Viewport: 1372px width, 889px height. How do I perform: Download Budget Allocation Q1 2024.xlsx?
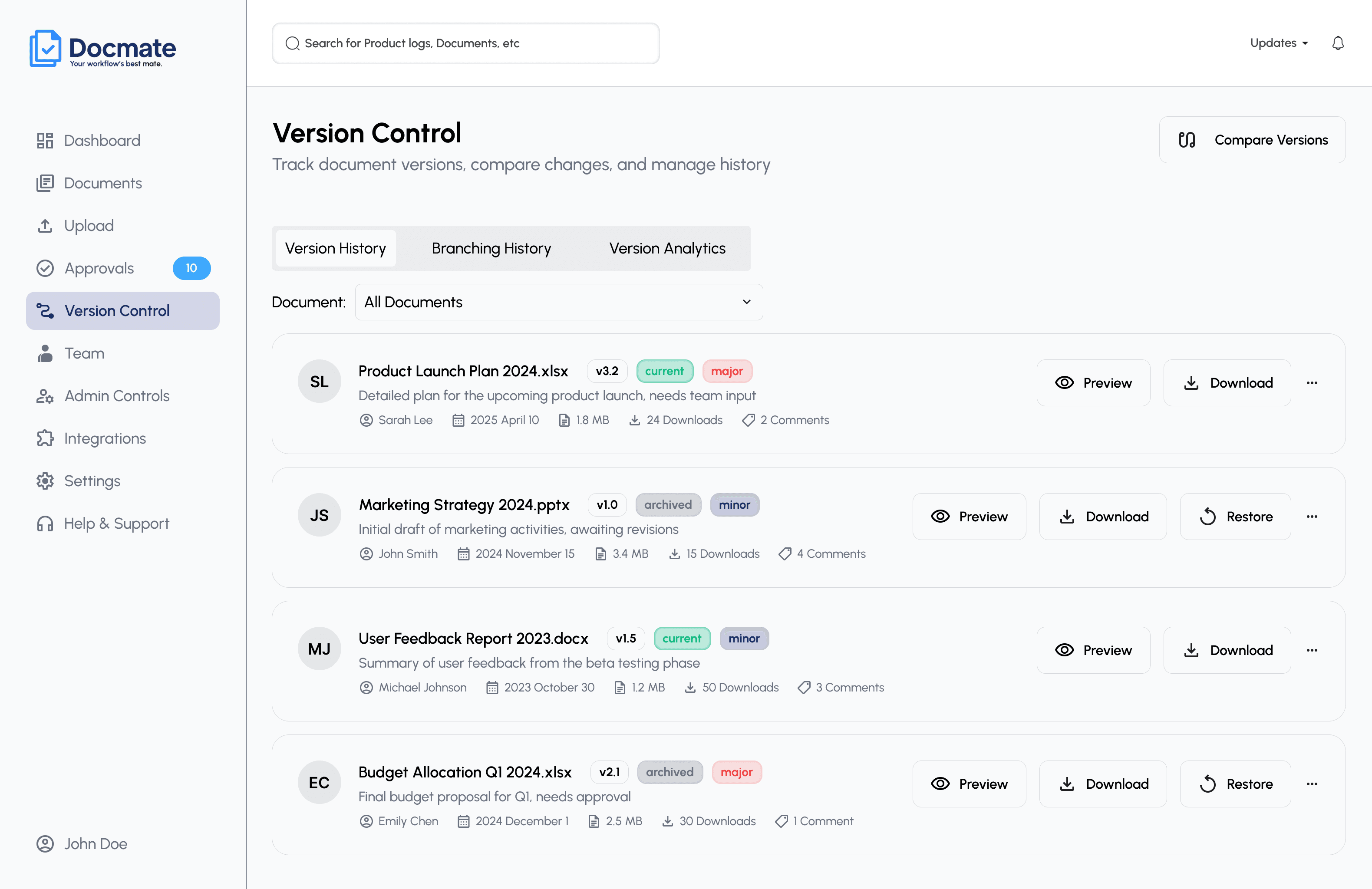click(x=1103, y=784)
